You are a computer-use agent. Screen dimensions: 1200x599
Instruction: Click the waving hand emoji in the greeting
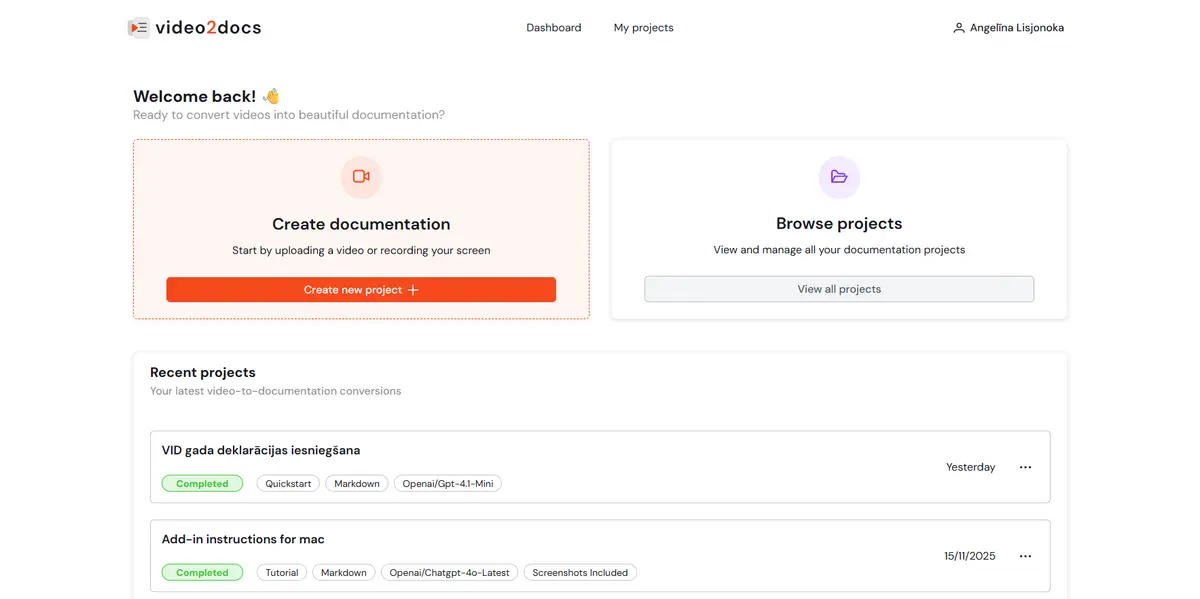(270, 96)
